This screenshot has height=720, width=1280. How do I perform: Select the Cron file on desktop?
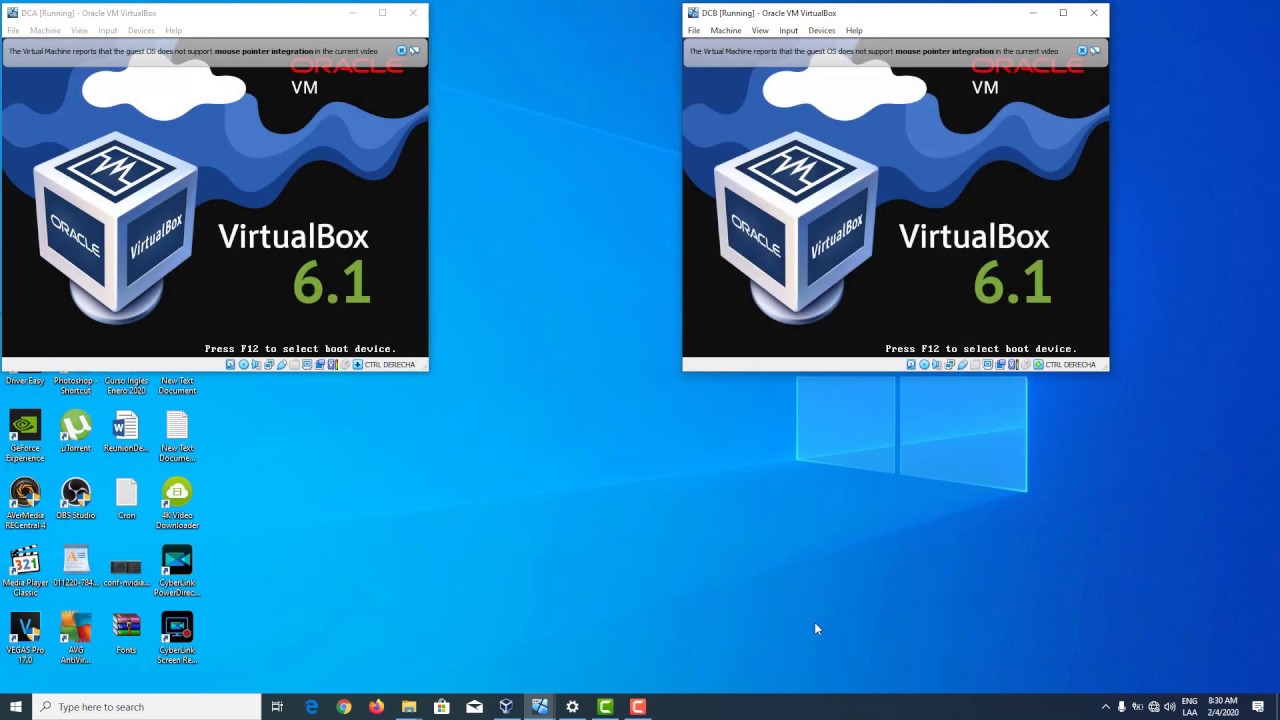tap(126, 499)
